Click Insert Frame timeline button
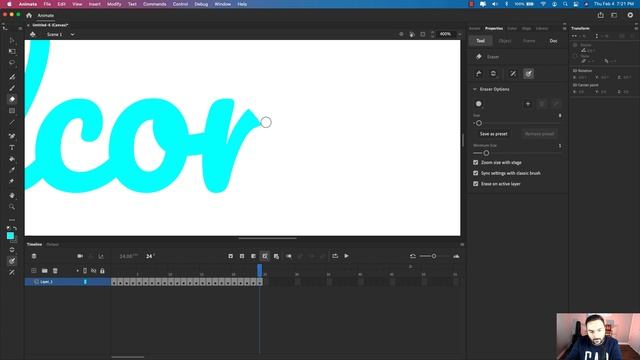This screenshot has width=640, height=360. pyautogui.click(x=253, y=256)
